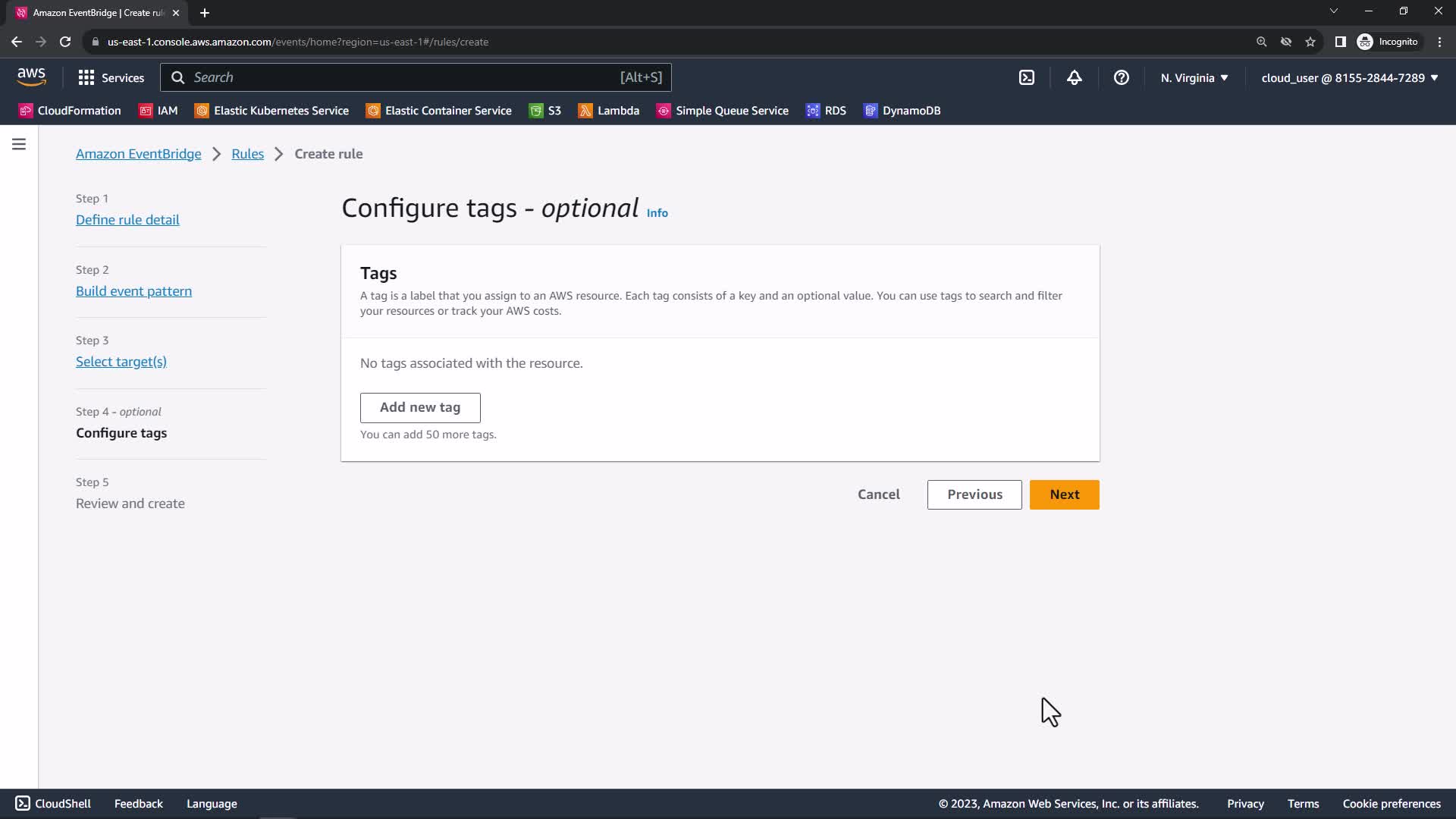The width and height of the screenshot is (1456, 819).
Task: Click the AWS logo home icon
Action: coord(31,77)
